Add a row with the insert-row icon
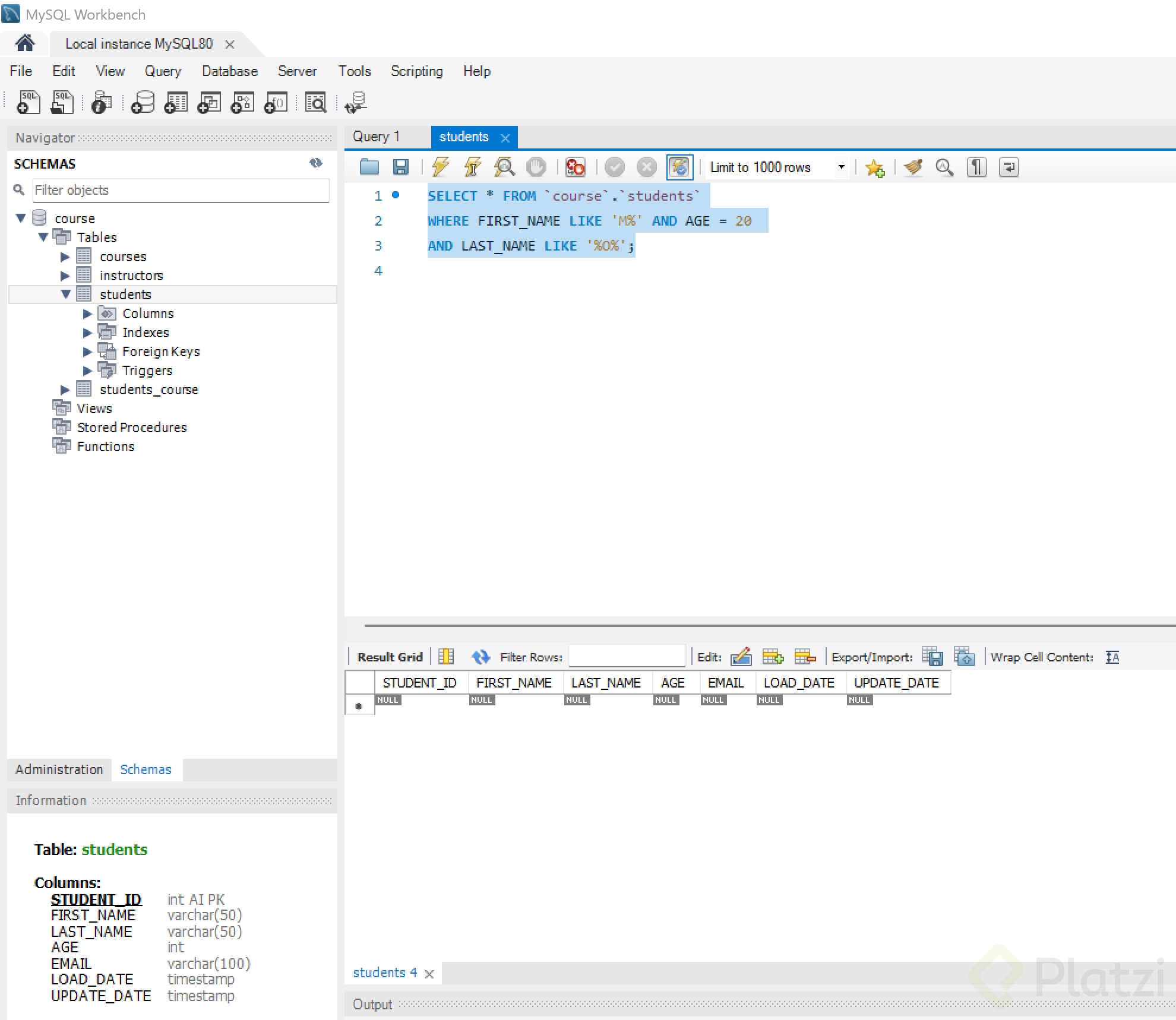The height and width of the screenshot is (1020, 1176). [772, 657]
